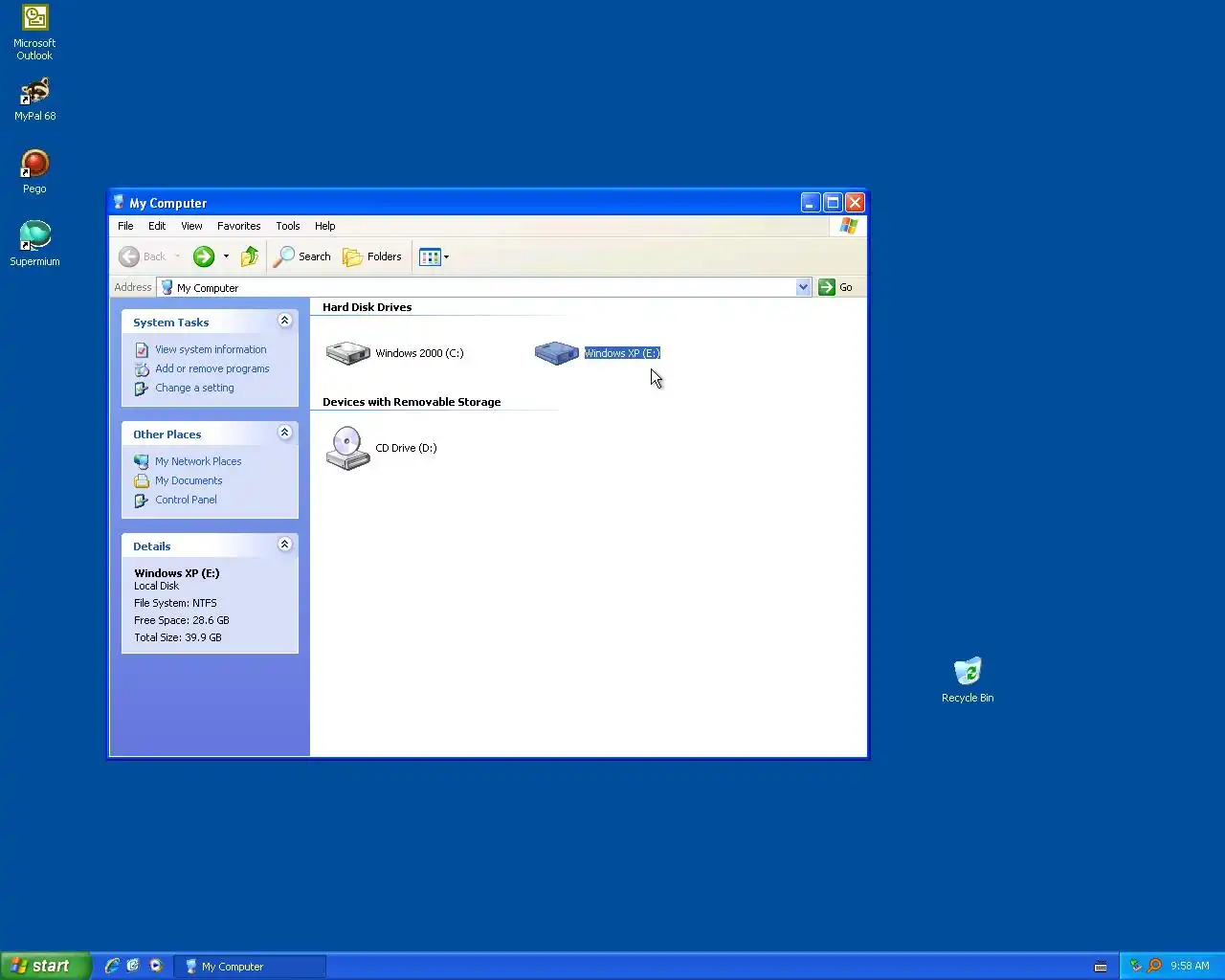The height and width of the screenshot is (980, 1225).
Task: Open the Favorites menu
Action: coord(238,226)
